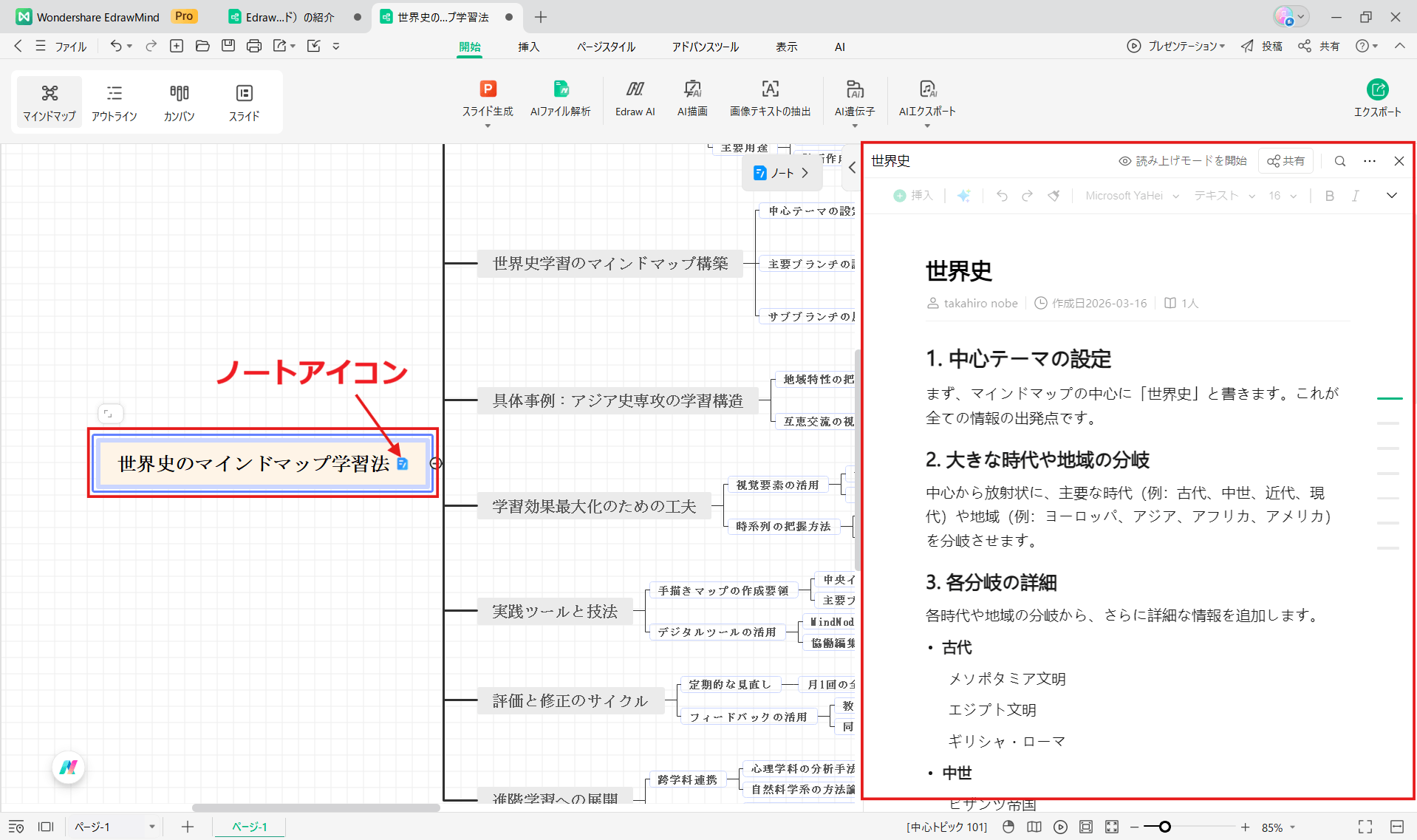The height and width of the screenshot is (840, 1417).
Task: Select the カンバン view icon
Action: pyautogui.click(x=178, y=102)
